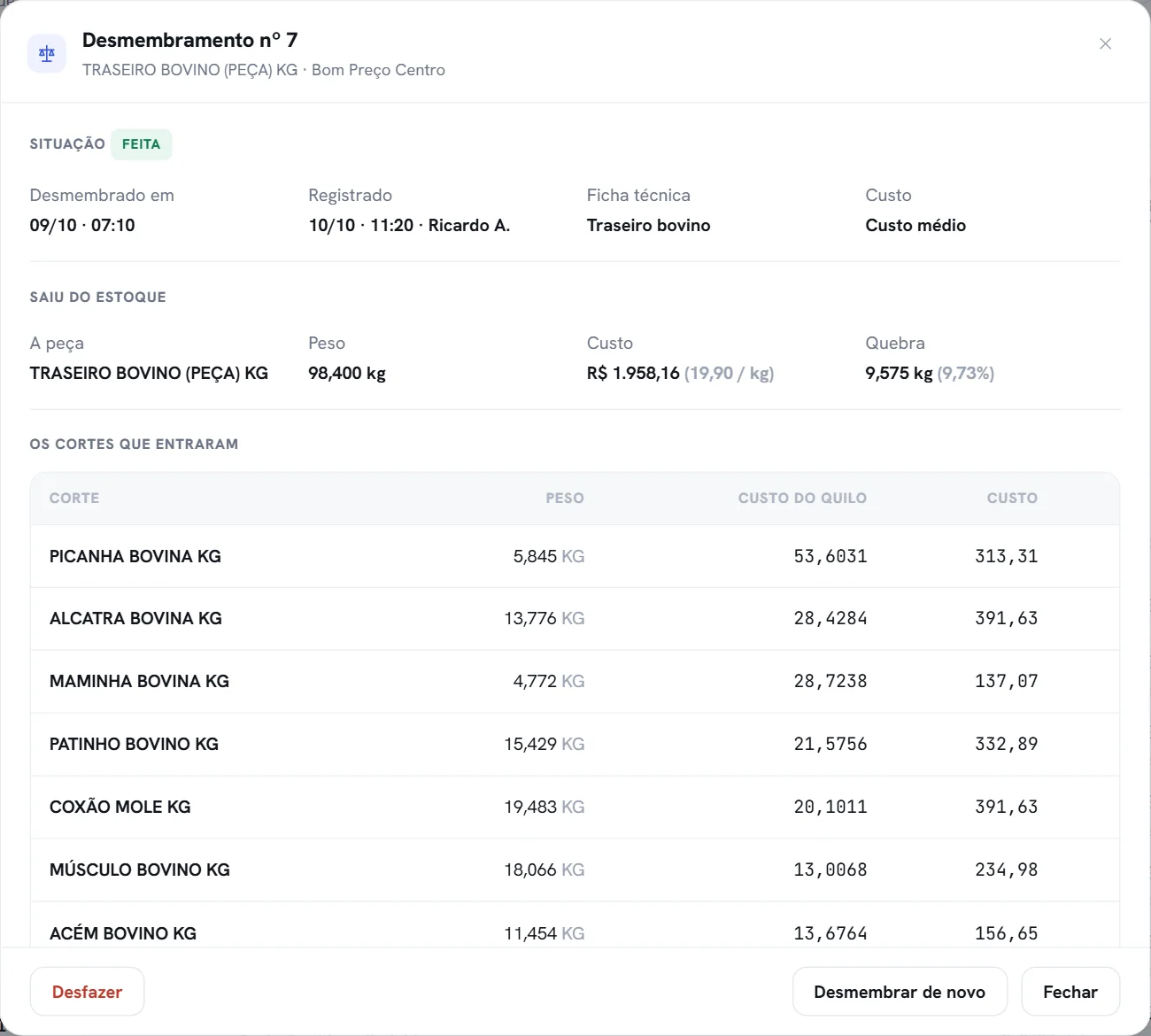Select the PATINHO BOVINO KG row name

(x=134, y=744)
